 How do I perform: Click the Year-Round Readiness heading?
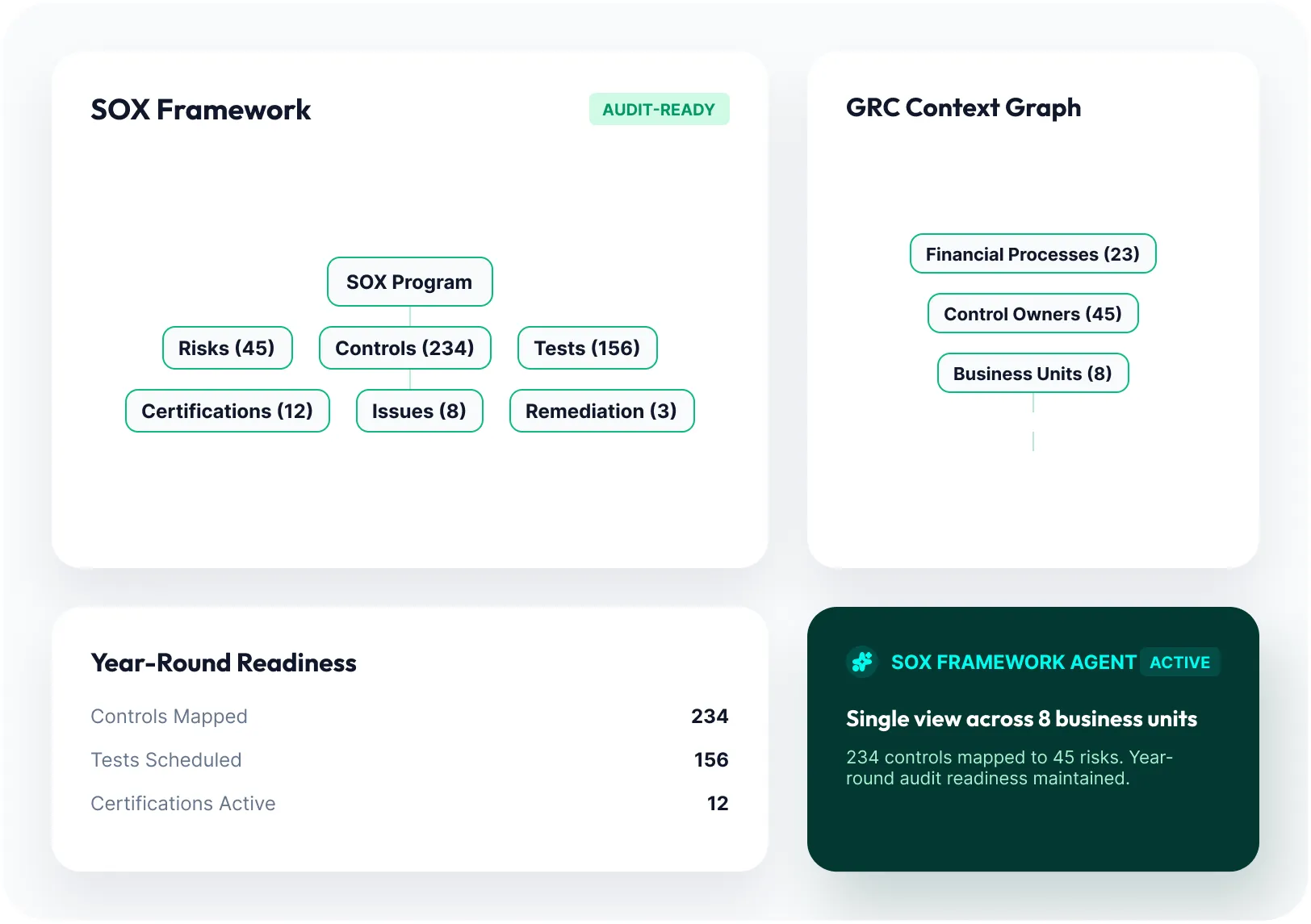(224, 663)
